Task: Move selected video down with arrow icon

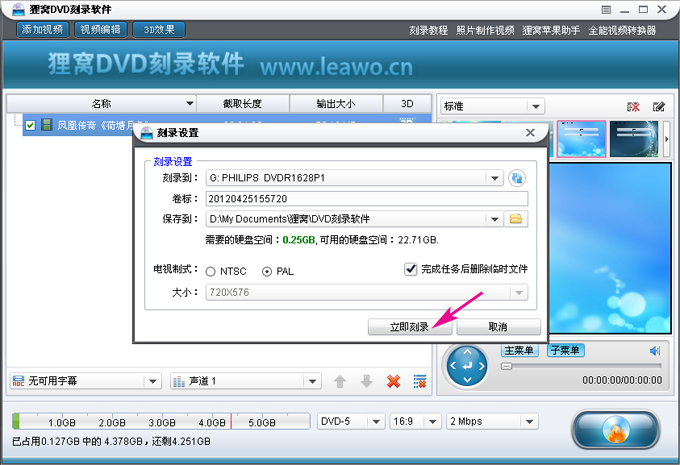Action: (x=366, y=381)
